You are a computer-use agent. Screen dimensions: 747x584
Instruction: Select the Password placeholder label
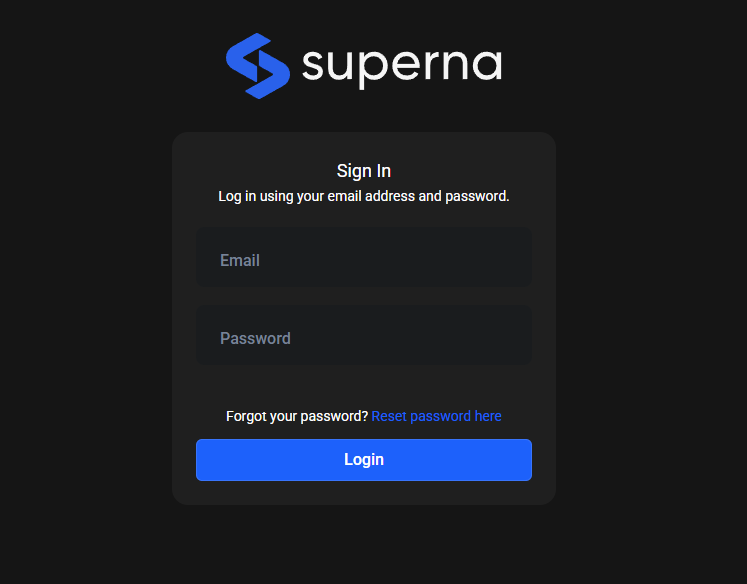click(x=255, y=338)
